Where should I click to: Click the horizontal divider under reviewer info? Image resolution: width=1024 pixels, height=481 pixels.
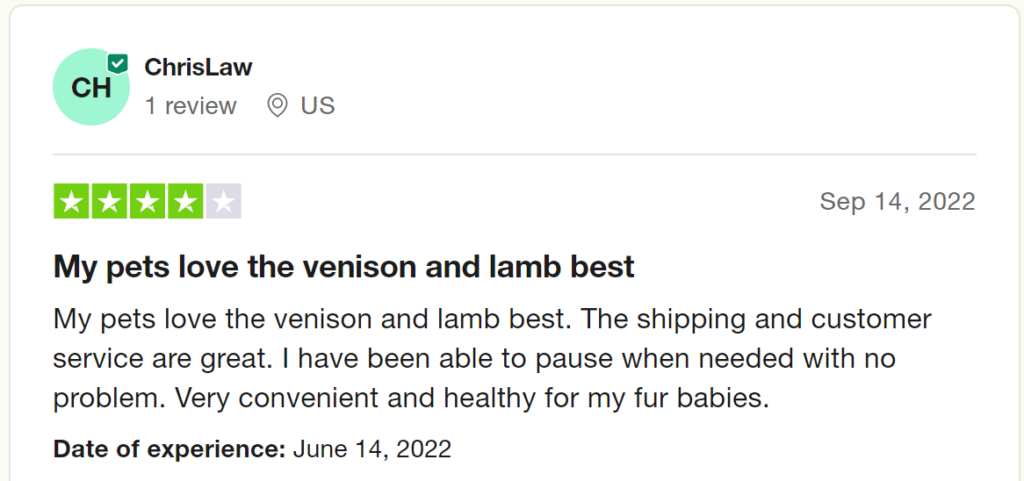pyautogui.click(x=515, y=155)
